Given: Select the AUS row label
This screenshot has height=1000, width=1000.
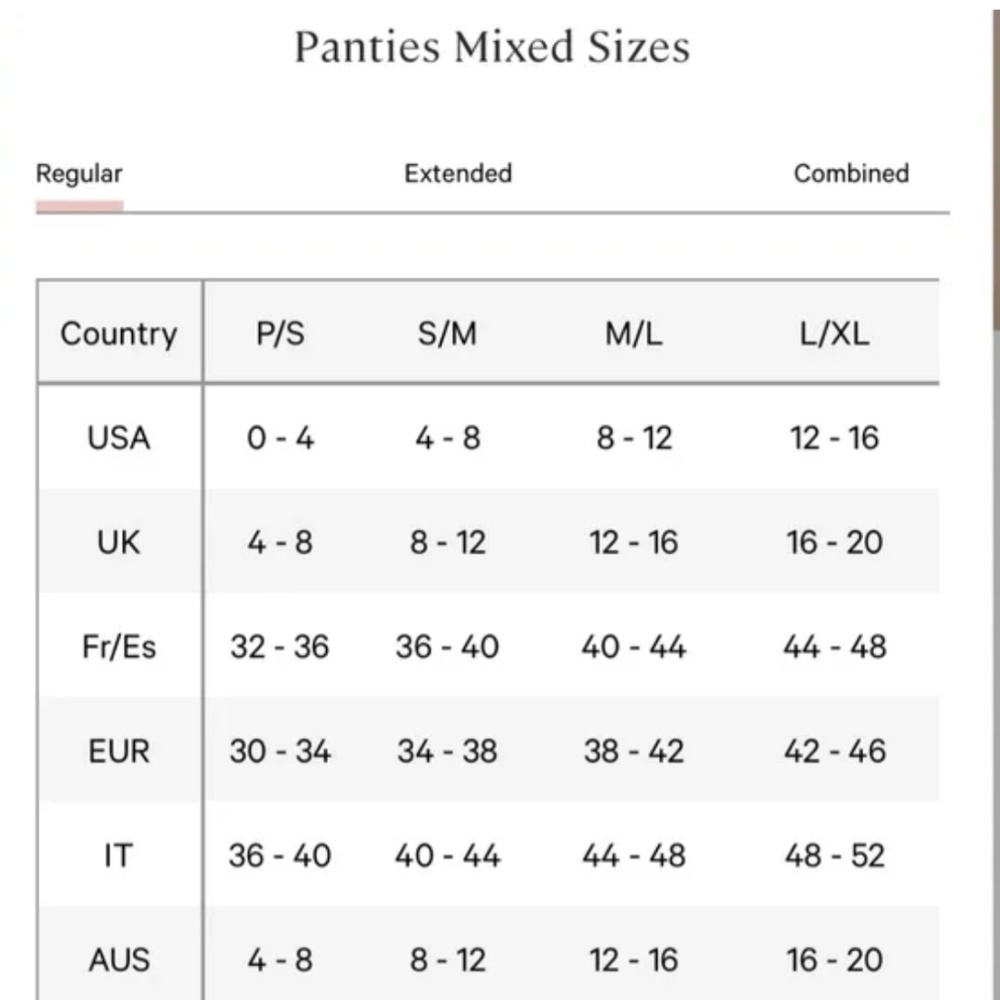Looking at the screenshot, I should [x=118, y=960].
